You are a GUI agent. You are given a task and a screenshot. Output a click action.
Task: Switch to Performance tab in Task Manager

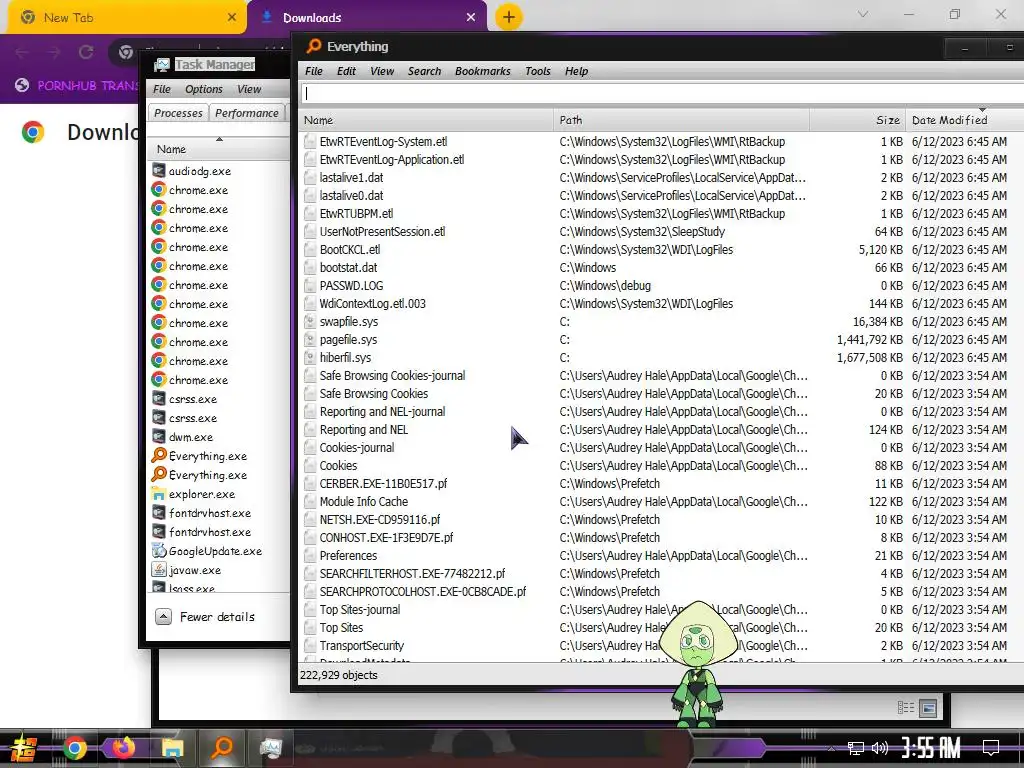click(247, 113)
